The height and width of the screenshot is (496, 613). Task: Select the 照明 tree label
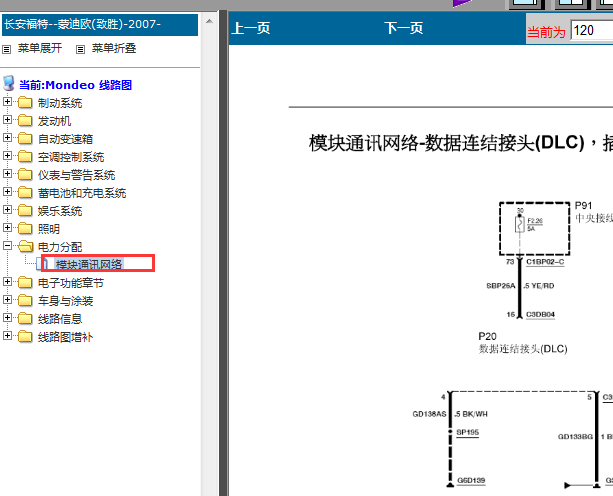click(x=49, y=229)
